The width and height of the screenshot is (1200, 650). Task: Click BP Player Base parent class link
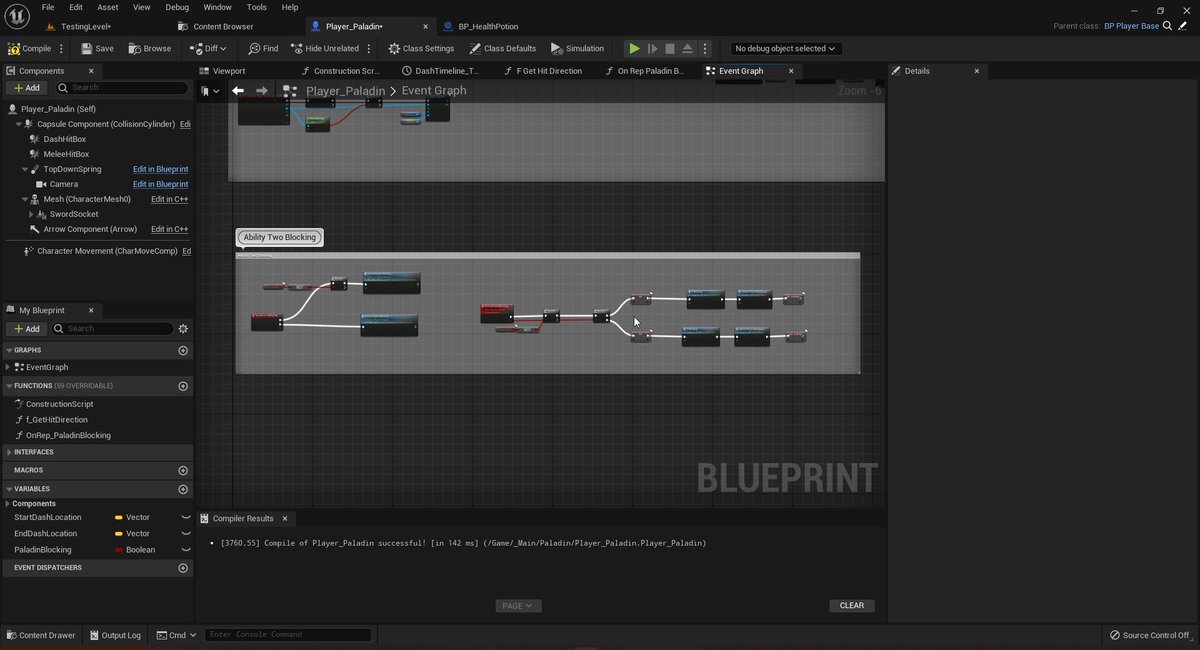1131,26
